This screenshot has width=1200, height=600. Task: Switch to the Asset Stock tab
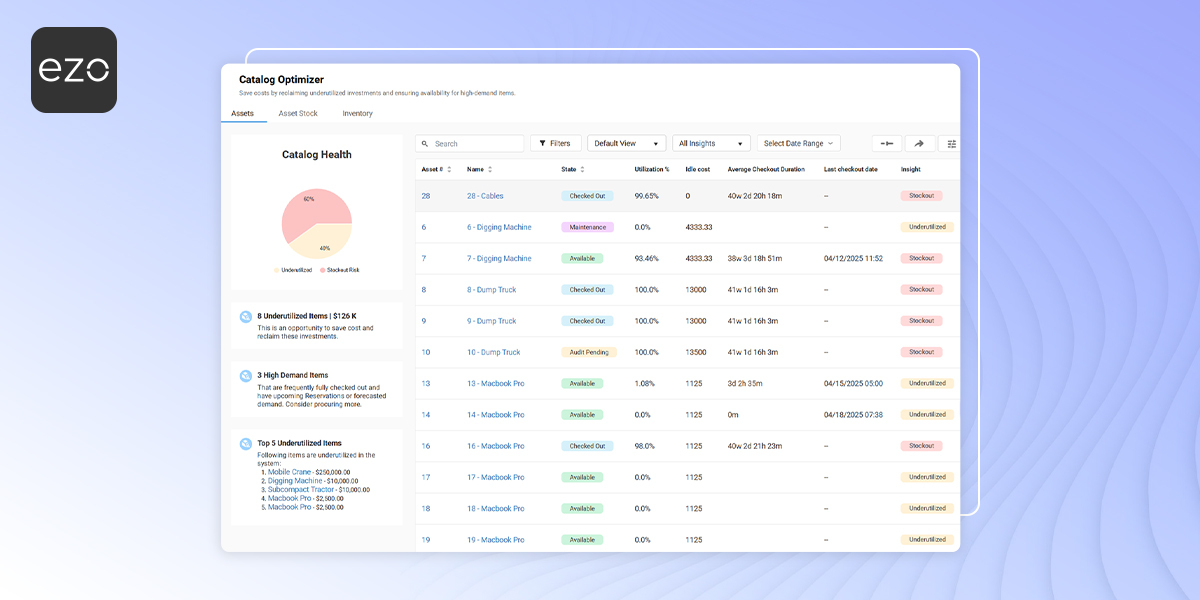click(x=298, y=114)
